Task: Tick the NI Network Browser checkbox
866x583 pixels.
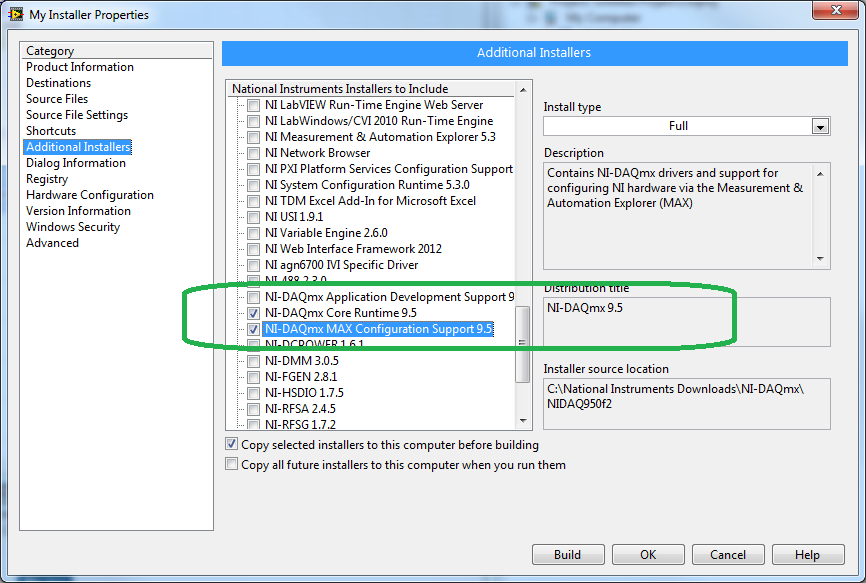Action: [254, 153]
